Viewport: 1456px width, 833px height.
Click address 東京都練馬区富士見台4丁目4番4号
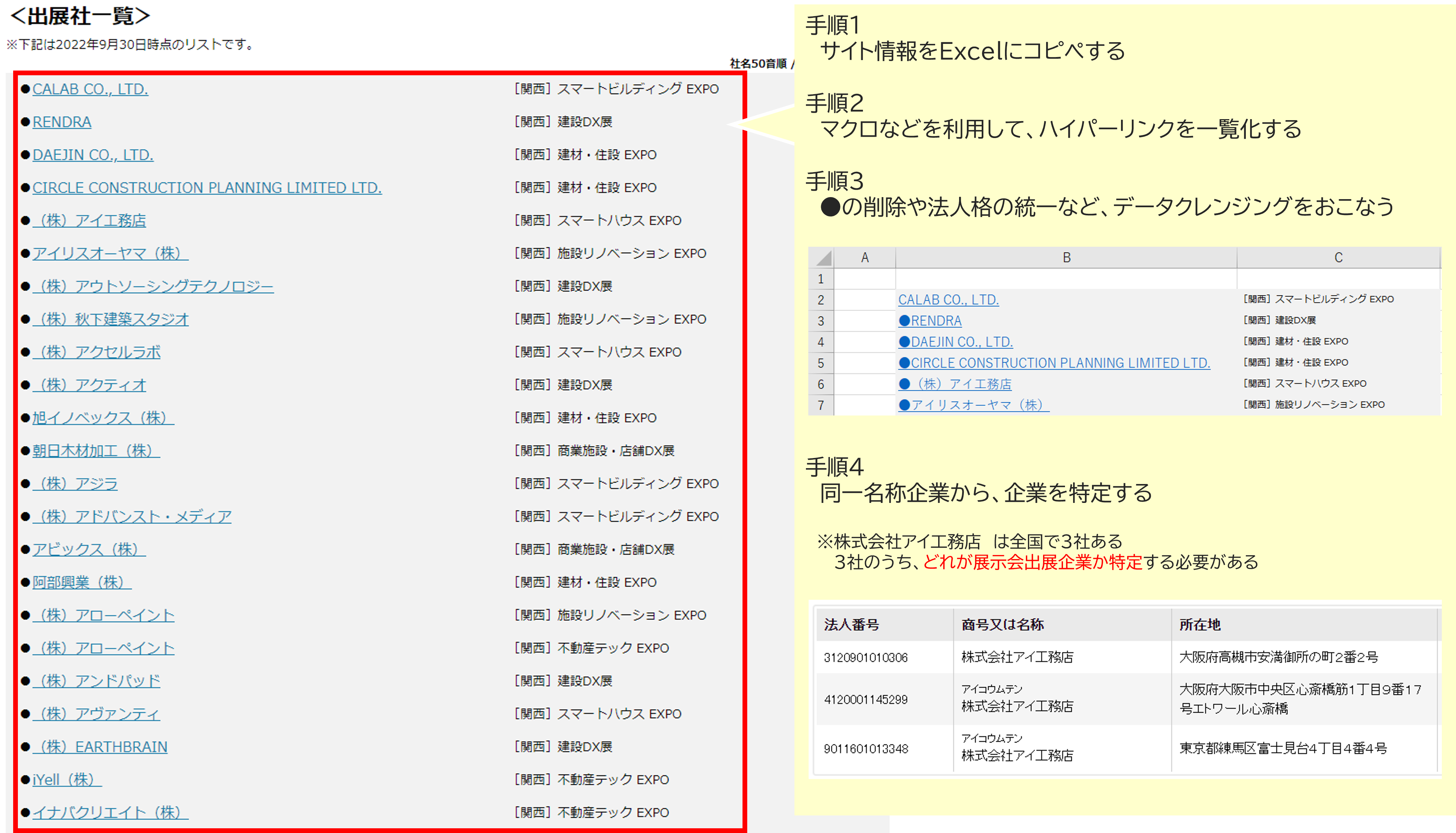[x=1283, y=748]
